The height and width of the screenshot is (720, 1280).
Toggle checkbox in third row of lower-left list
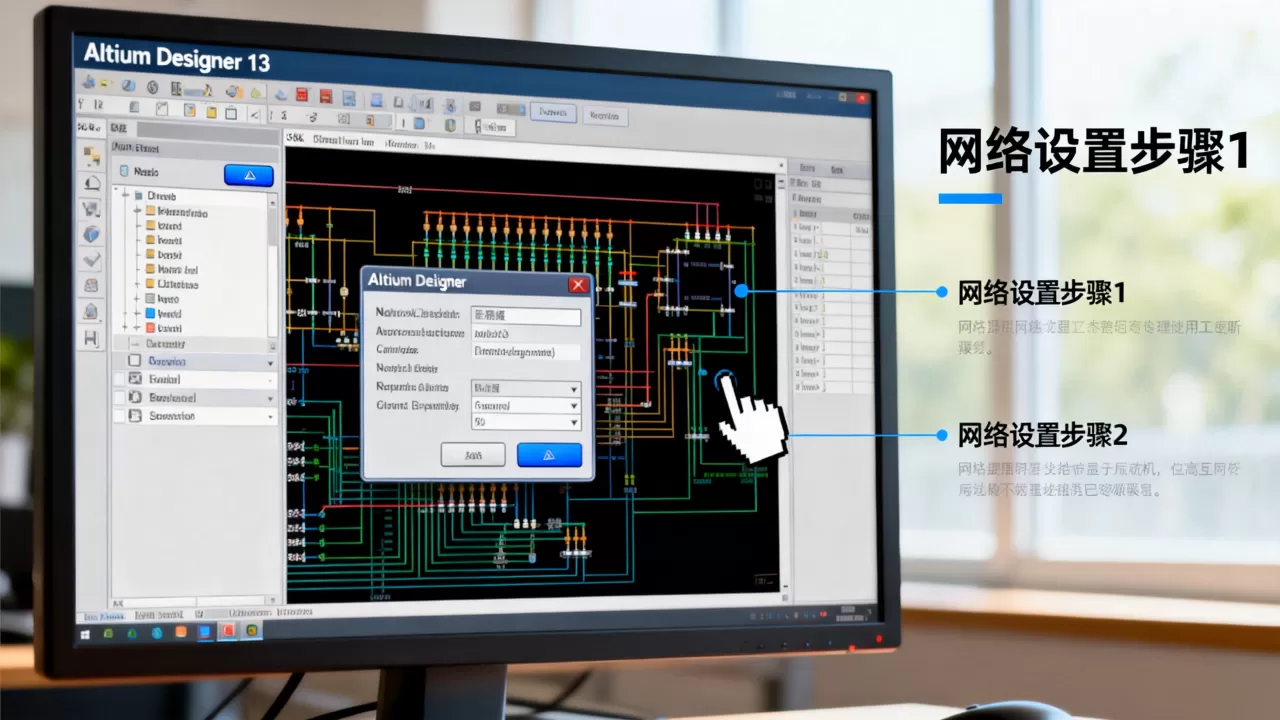(x=119, y=397)
